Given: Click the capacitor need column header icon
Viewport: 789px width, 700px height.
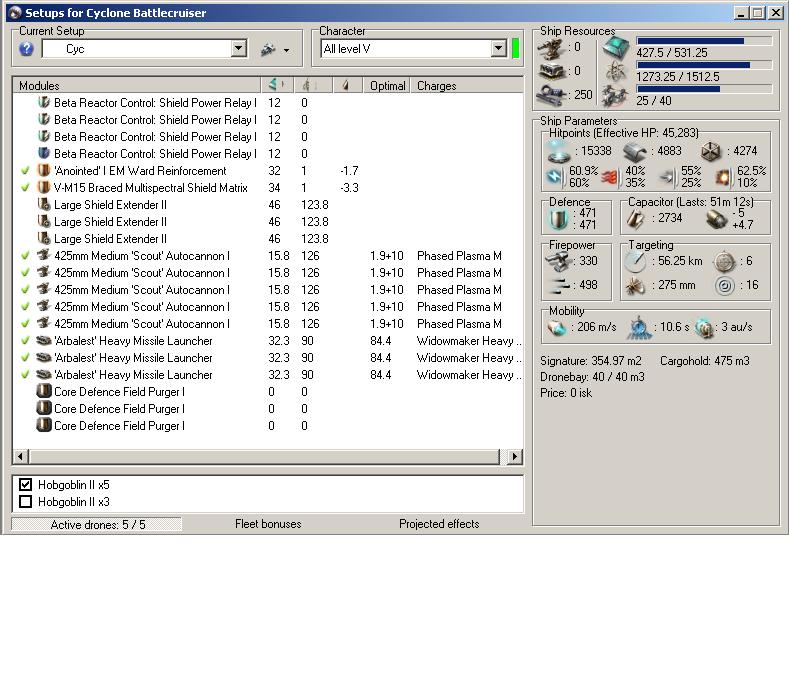Looking at the screenshot, I should point(345,86).
